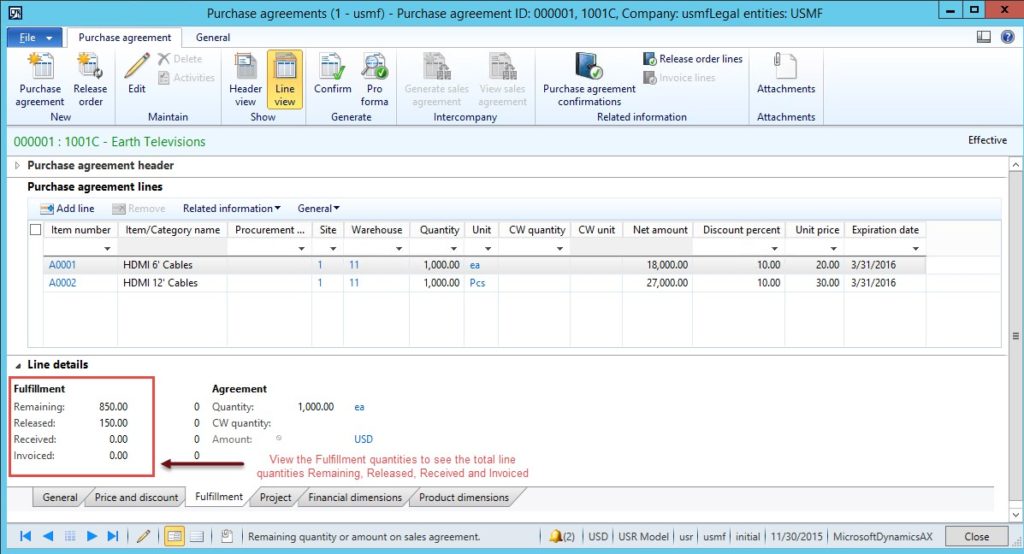Click the Delete button in Maintain
Screen dimensions: 1024x554
point(180,59)
